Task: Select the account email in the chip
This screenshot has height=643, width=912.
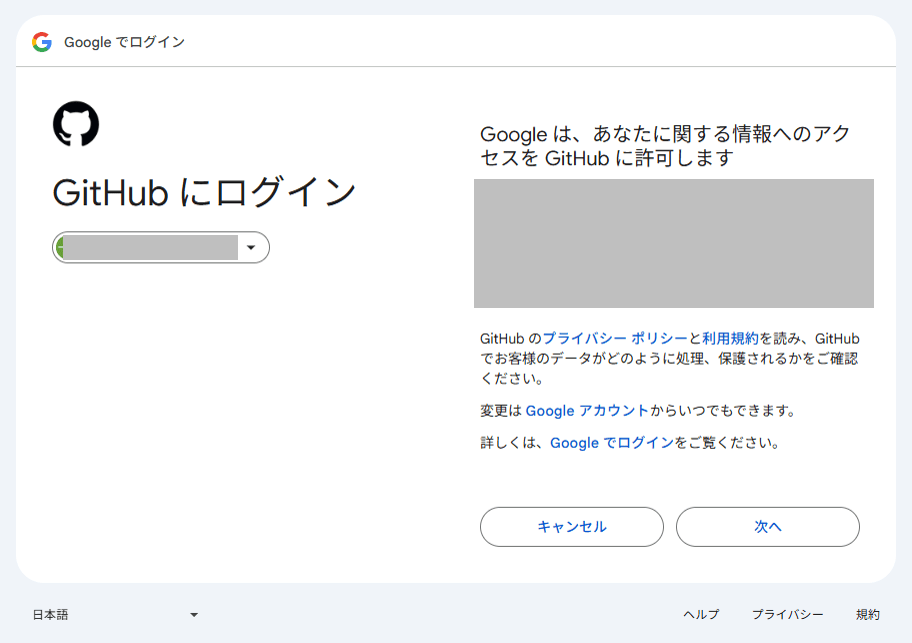Action: coord(150,248)
